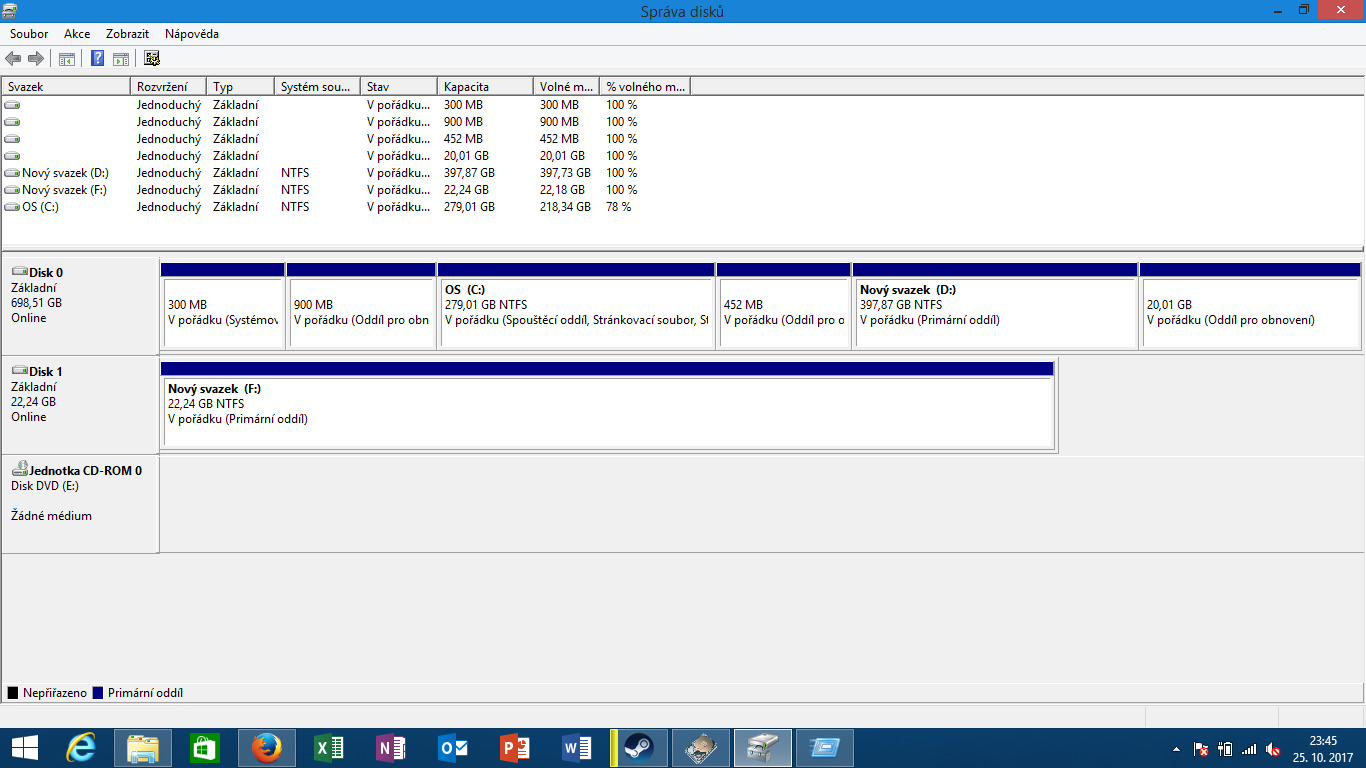
Task: Select the OS (C:) partition block
Action: click(x=576, y=312)
